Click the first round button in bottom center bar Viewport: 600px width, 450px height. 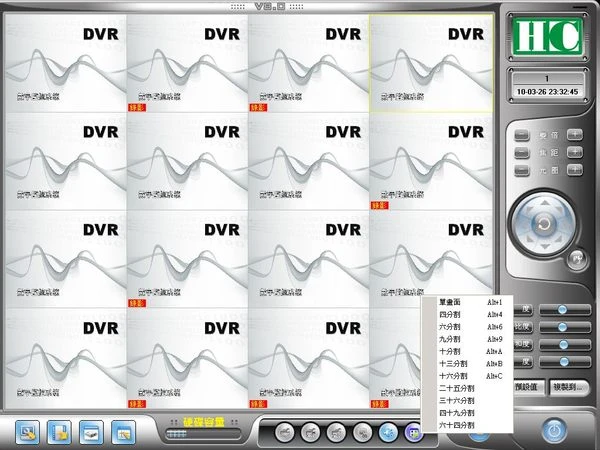pos(284,433)
